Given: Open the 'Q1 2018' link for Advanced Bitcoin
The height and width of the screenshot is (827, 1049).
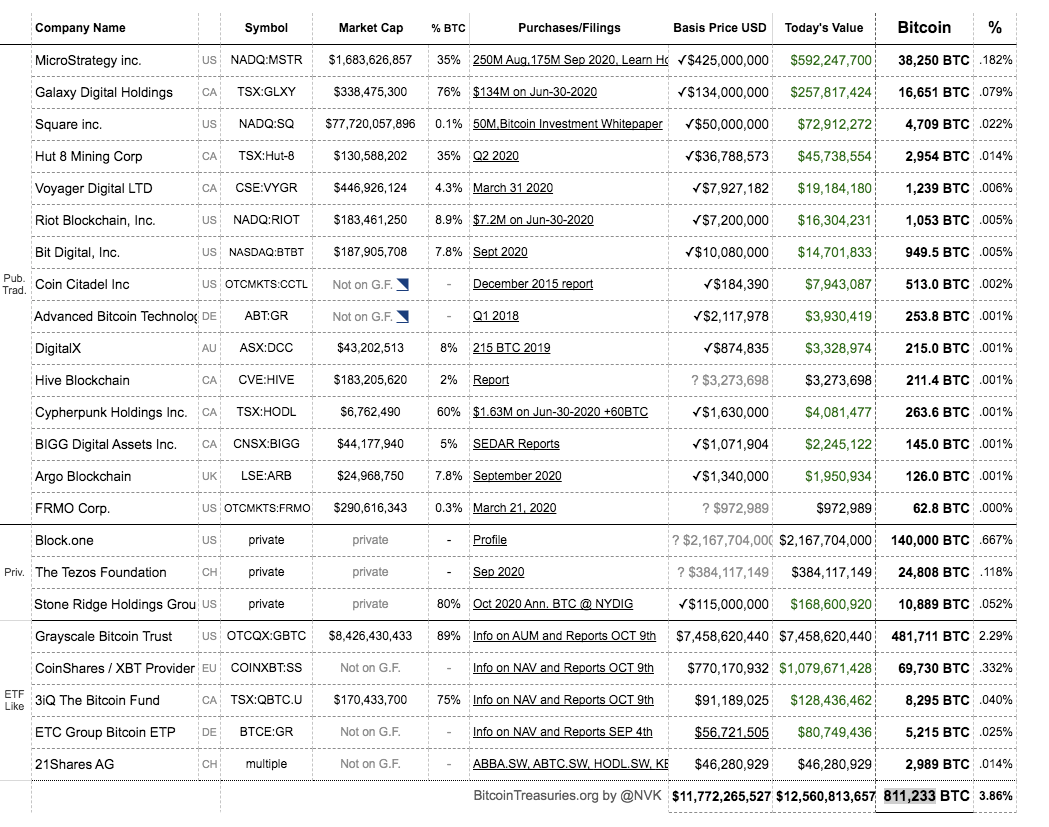Looking at the screenshot, I should point(496,316).
